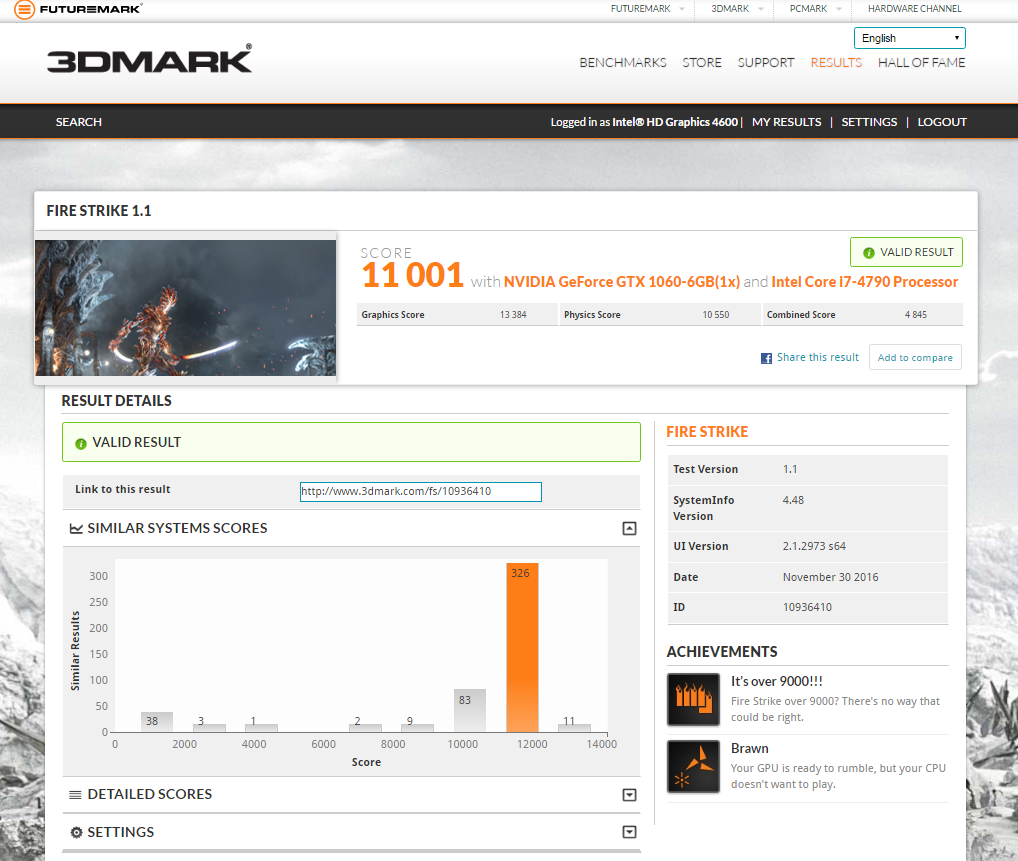Screen dimensions: 1018x861
Task: Click the LOGOUT link
Action: (x=941, y=122)
